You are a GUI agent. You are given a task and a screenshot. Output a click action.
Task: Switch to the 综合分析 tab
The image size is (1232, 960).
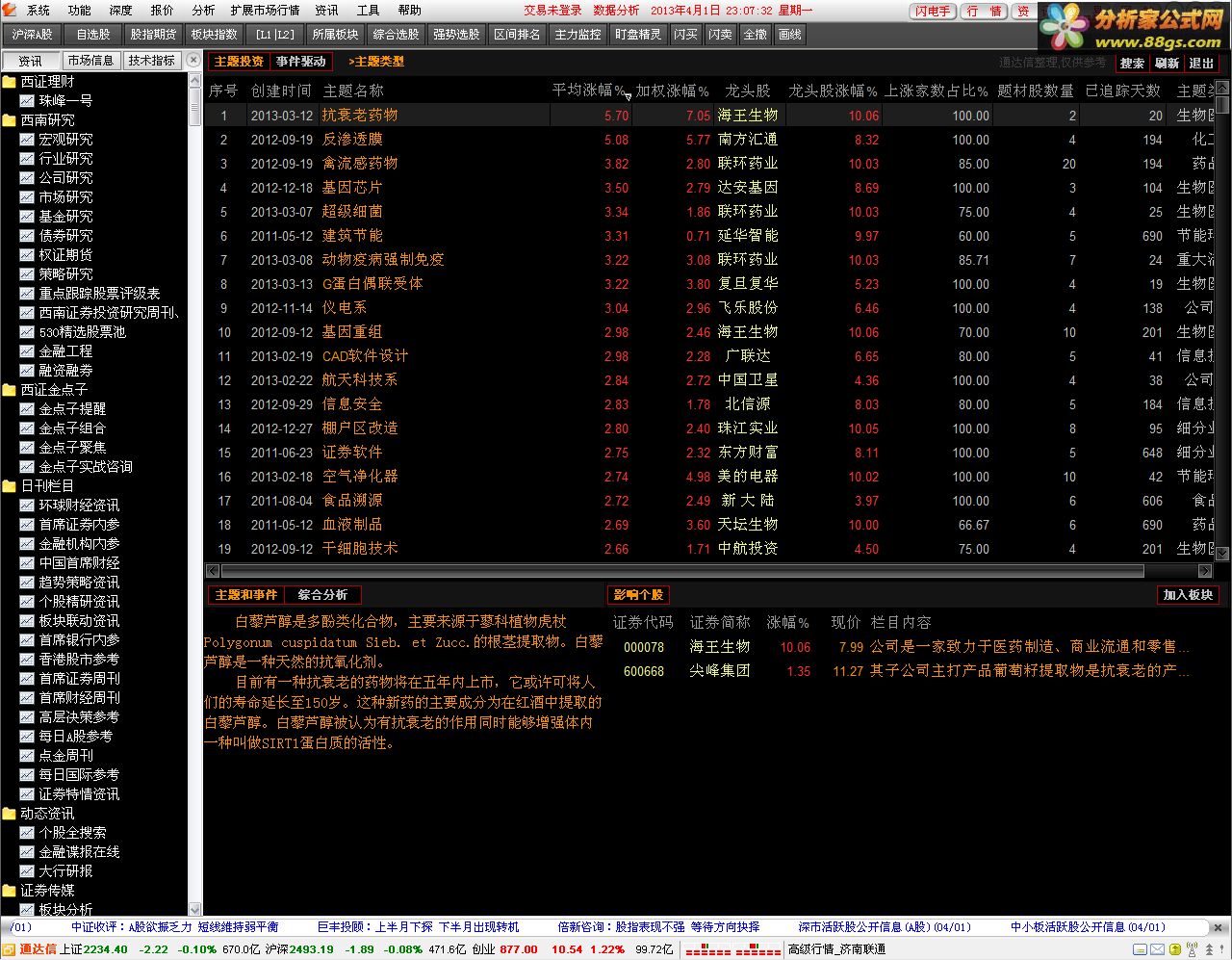[x=323, y=595]
